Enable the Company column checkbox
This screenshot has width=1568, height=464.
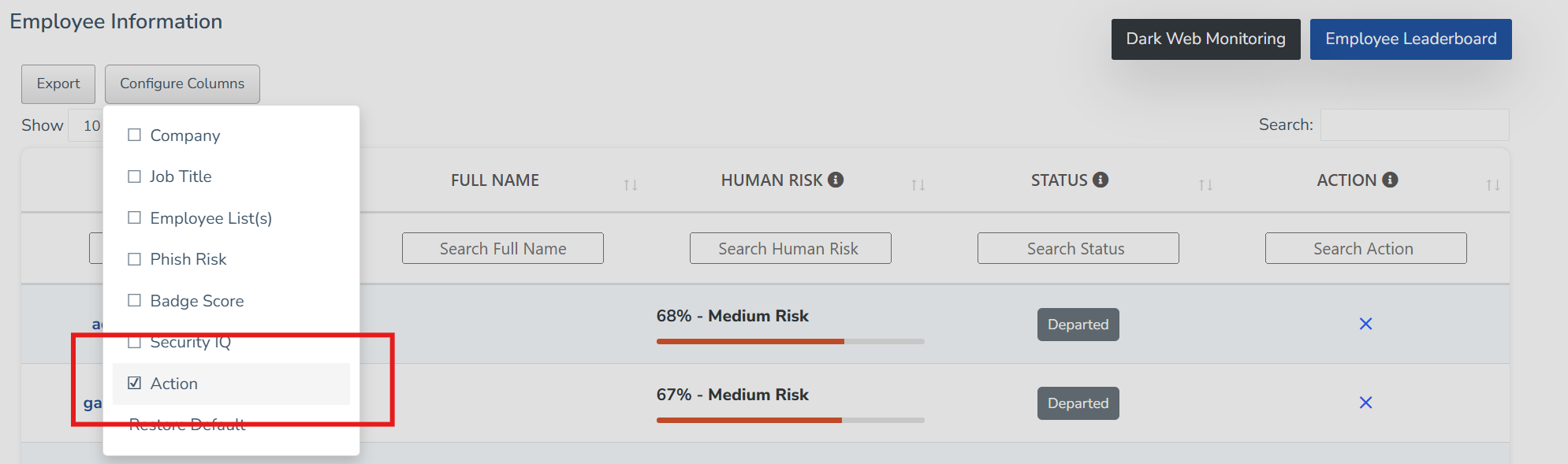(135, 135)
